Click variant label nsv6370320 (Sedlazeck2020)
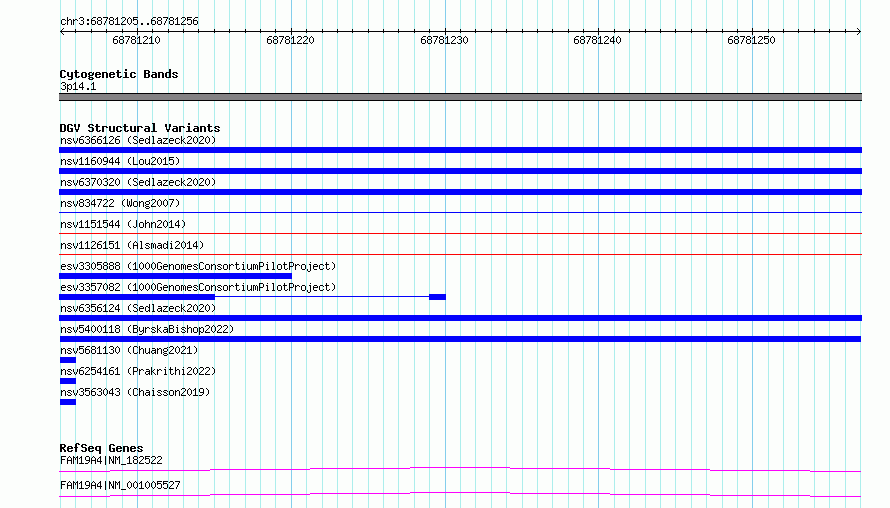 click(x=138, y=182)
